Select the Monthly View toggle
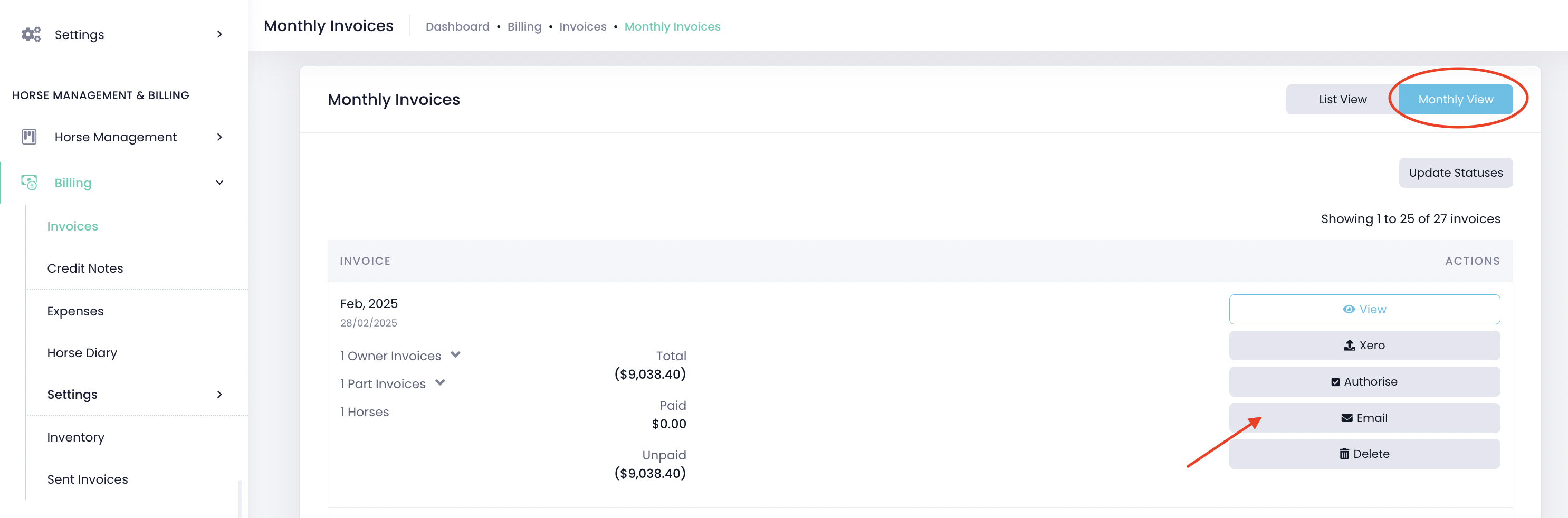 point(1455,99)
